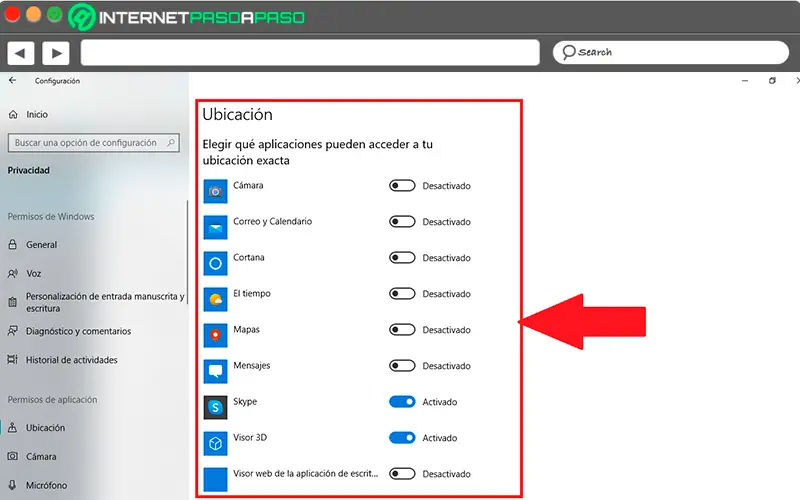The image size is (800, 500).
Task: Enable location toggle for Correo y Calendario
Action: pos(402,221)
